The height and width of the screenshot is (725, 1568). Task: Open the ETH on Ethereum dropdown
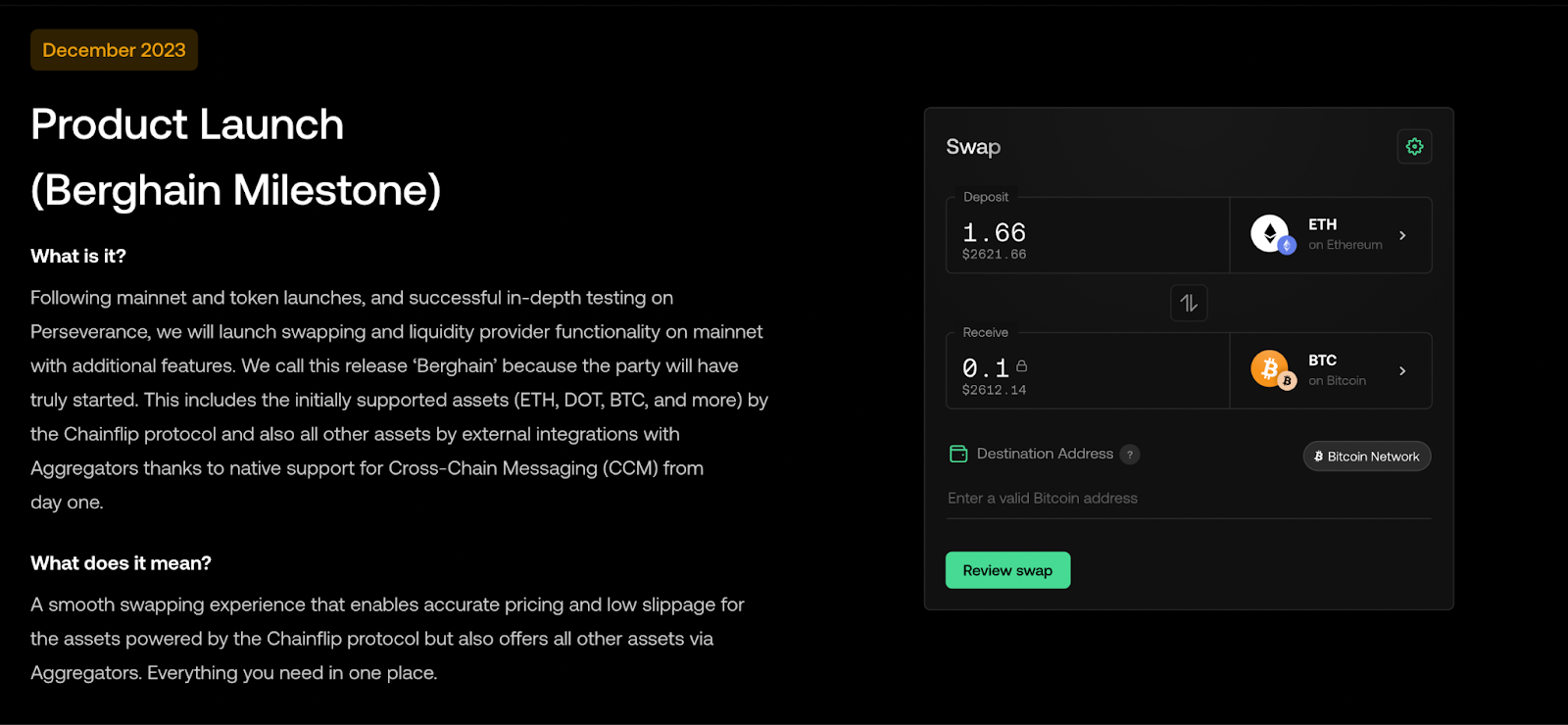(x=1331, y=235)
